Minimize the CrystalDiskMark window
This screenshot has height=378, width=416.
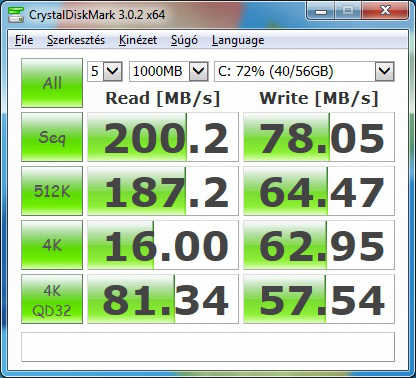coord(321,12)
